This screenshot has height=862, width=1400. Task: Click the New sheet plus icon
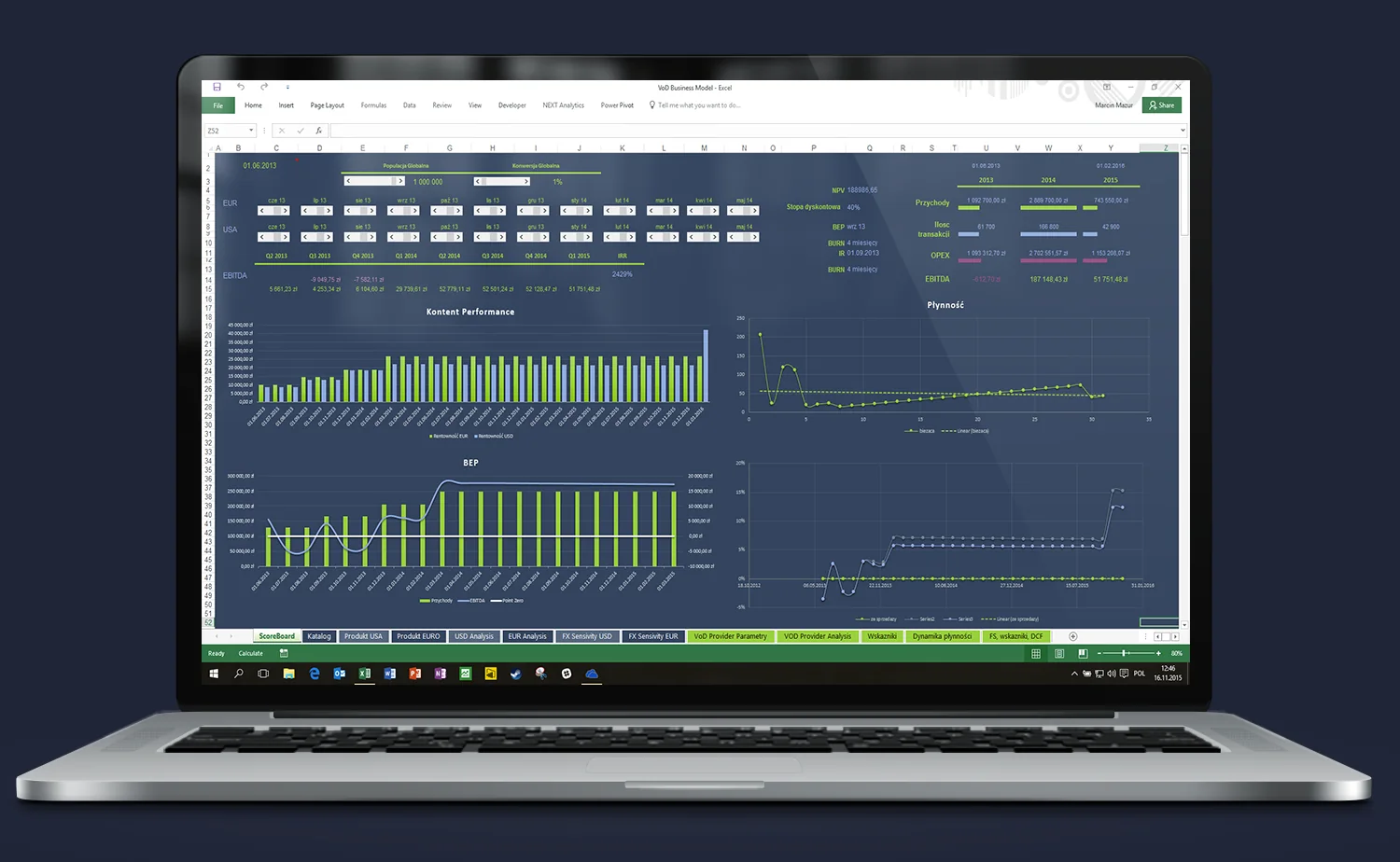coord(1072,636)
